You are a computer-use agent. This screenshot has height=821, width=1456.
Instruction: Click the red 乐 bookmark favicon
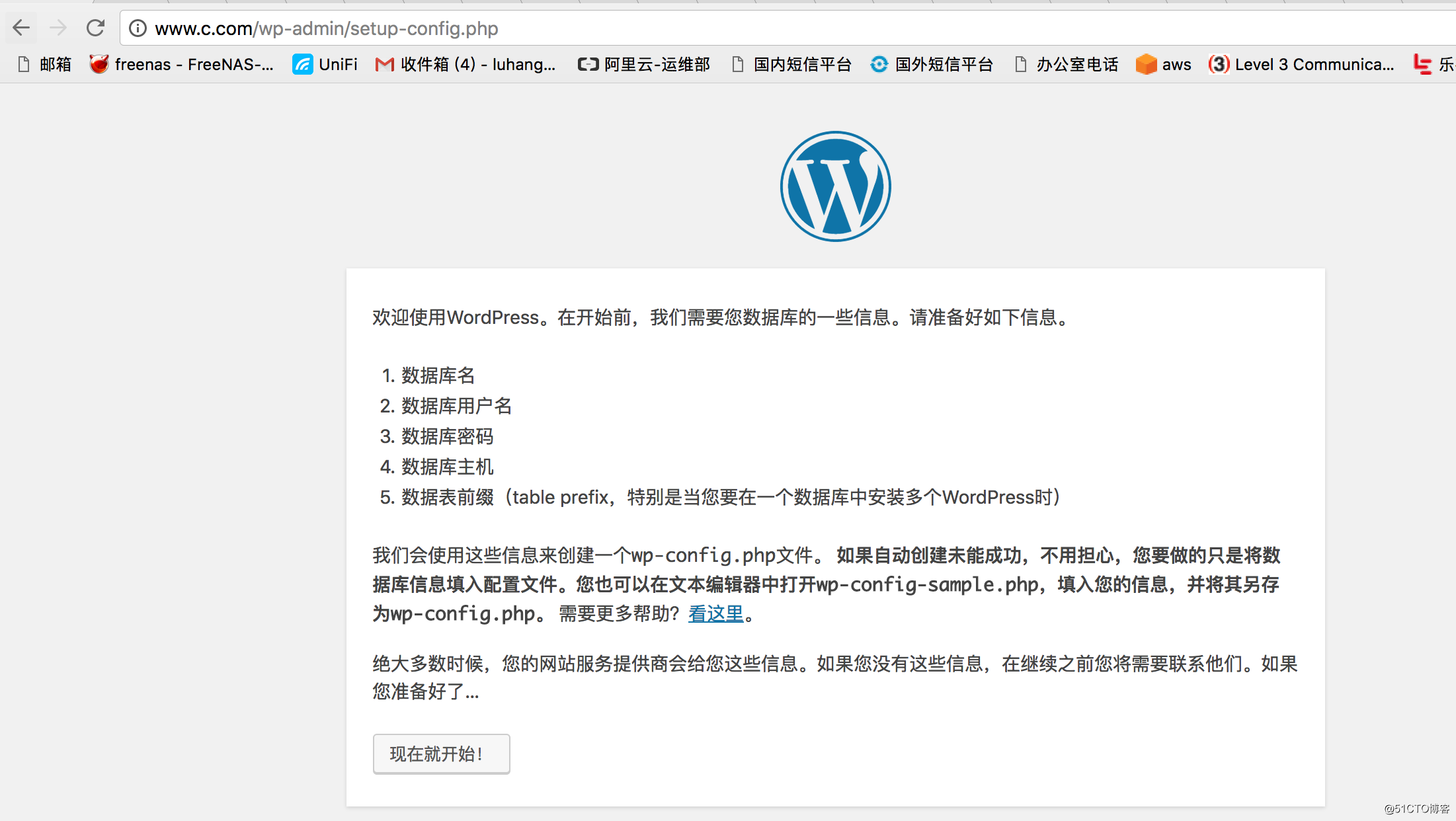pos(1422,64)
